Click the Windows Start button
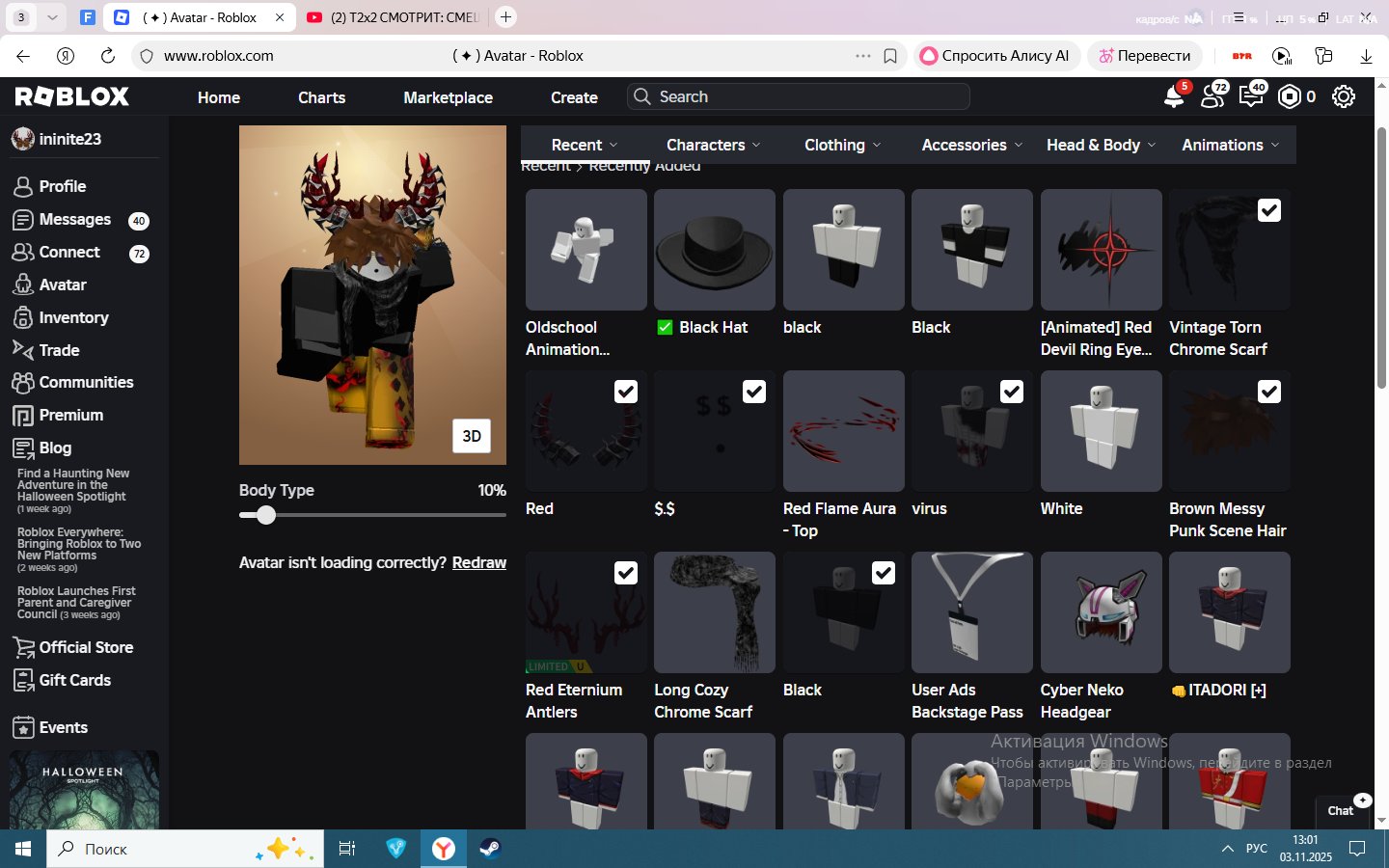The width and height of the screenshot is (1389, 868). 23,849
